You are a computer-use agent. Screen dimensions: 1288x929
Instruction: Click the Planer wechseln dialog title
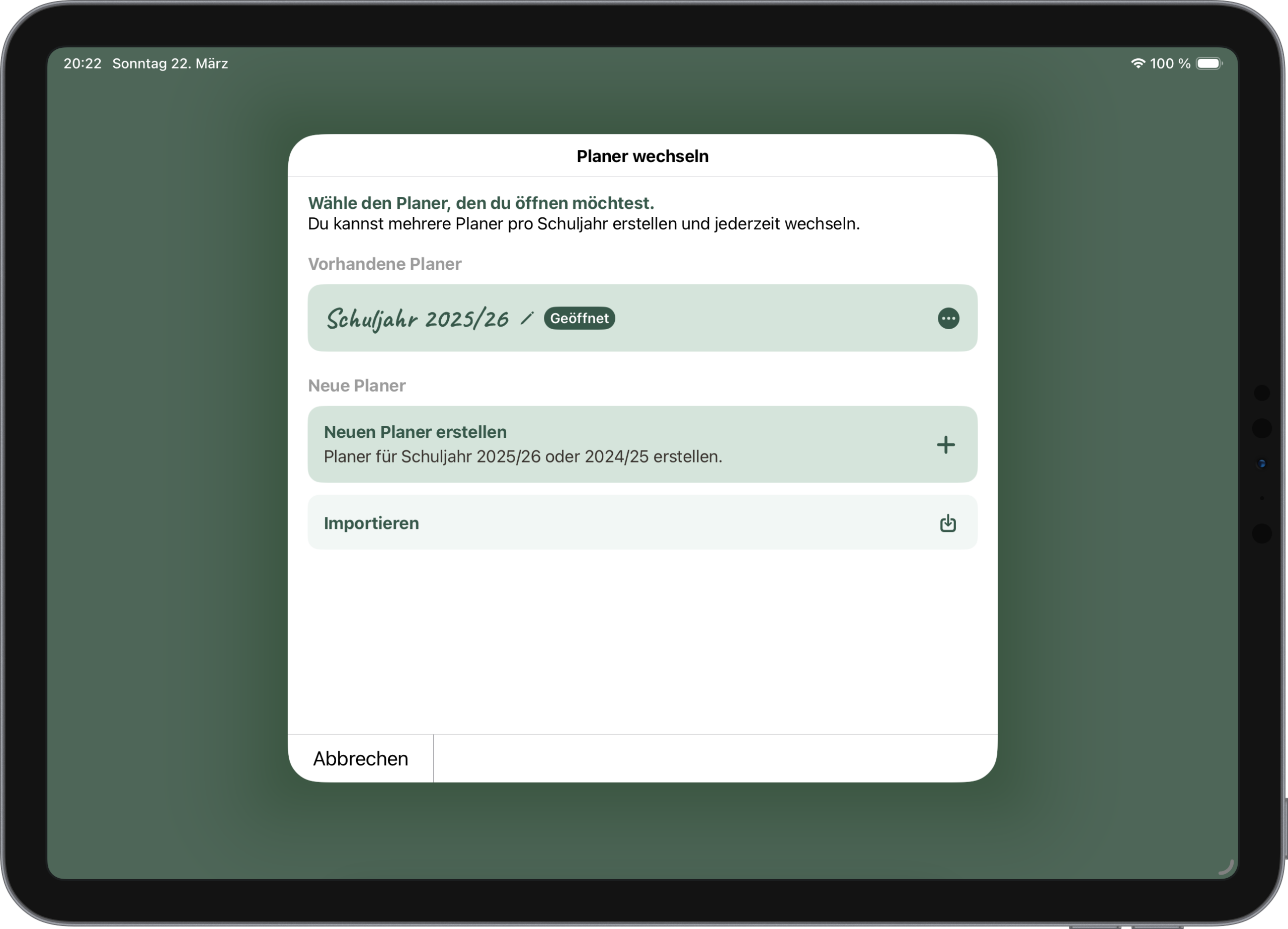click(642, 156)
